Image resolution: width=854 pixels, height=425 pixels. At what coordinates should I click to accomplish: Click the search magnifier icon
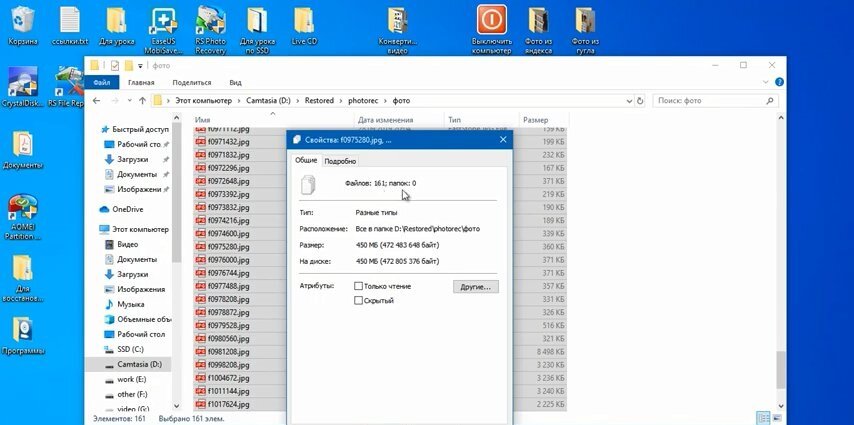[x=770, y=101]
